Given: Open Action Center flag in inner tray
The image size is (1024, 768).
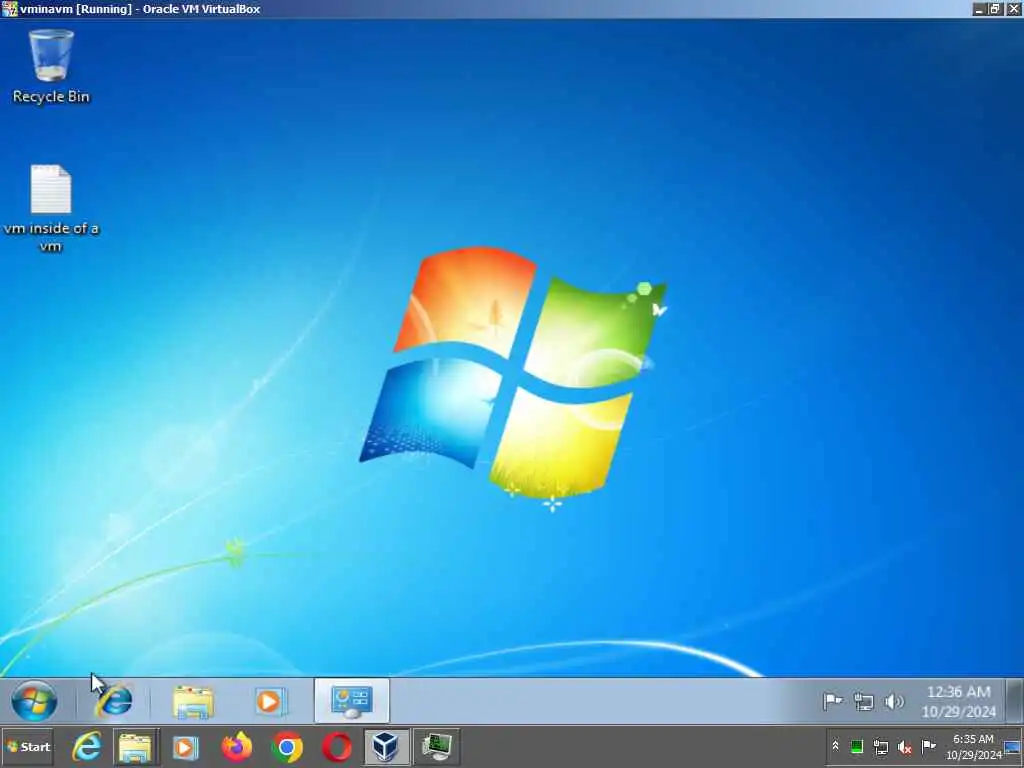Looking at the screenshot, I should pyautogui.click(x=832, y=701).
